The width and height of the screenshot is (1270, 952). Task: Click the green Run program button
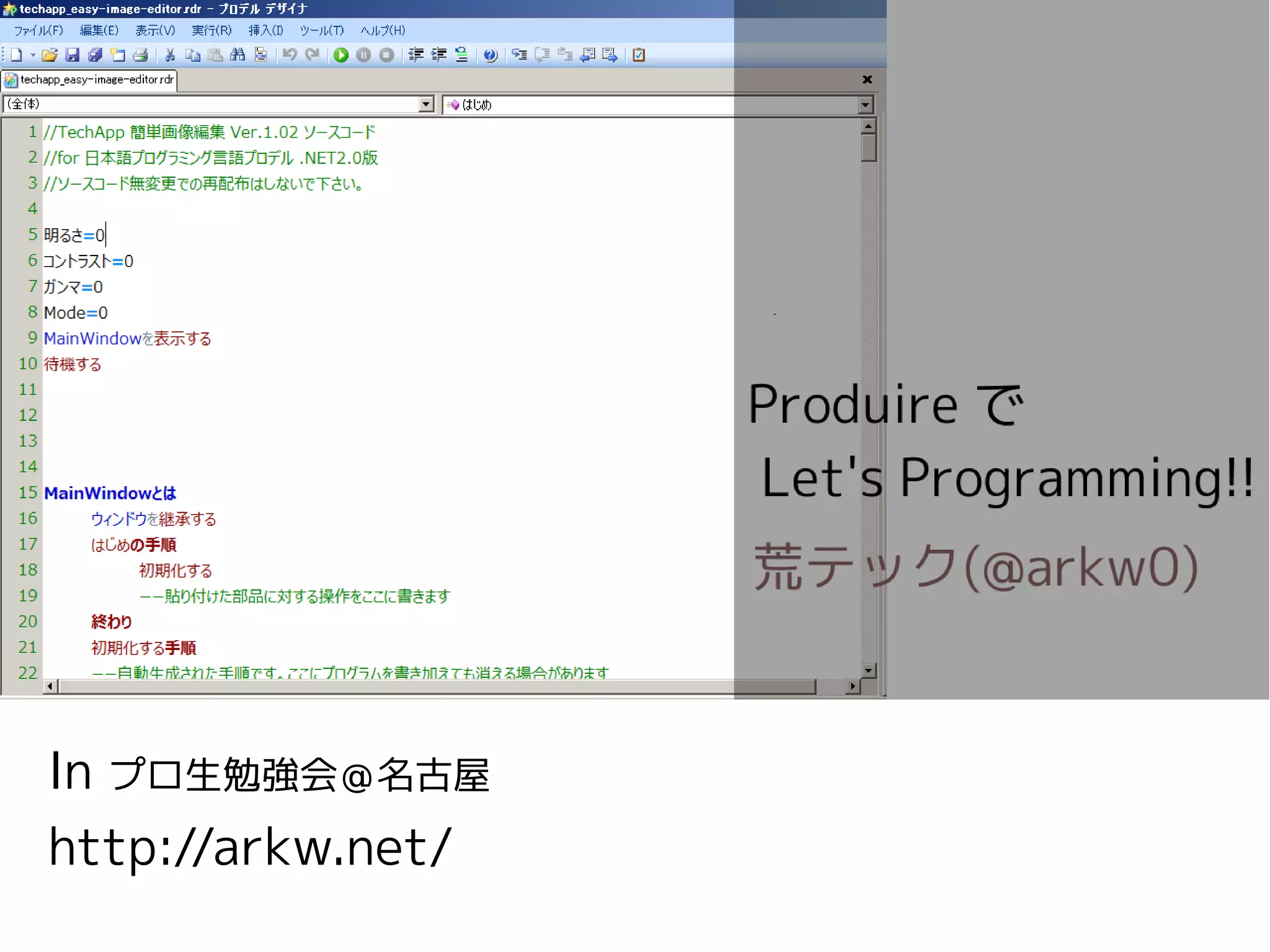(x=340, y=55)
